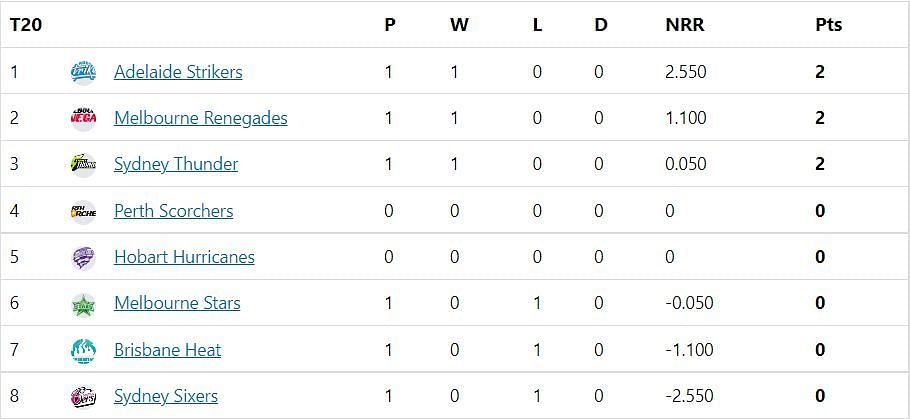The height and width of the screenshot is (419, 910).
Task: Open the Sydney Sixers team link
Action: (166, 397)
